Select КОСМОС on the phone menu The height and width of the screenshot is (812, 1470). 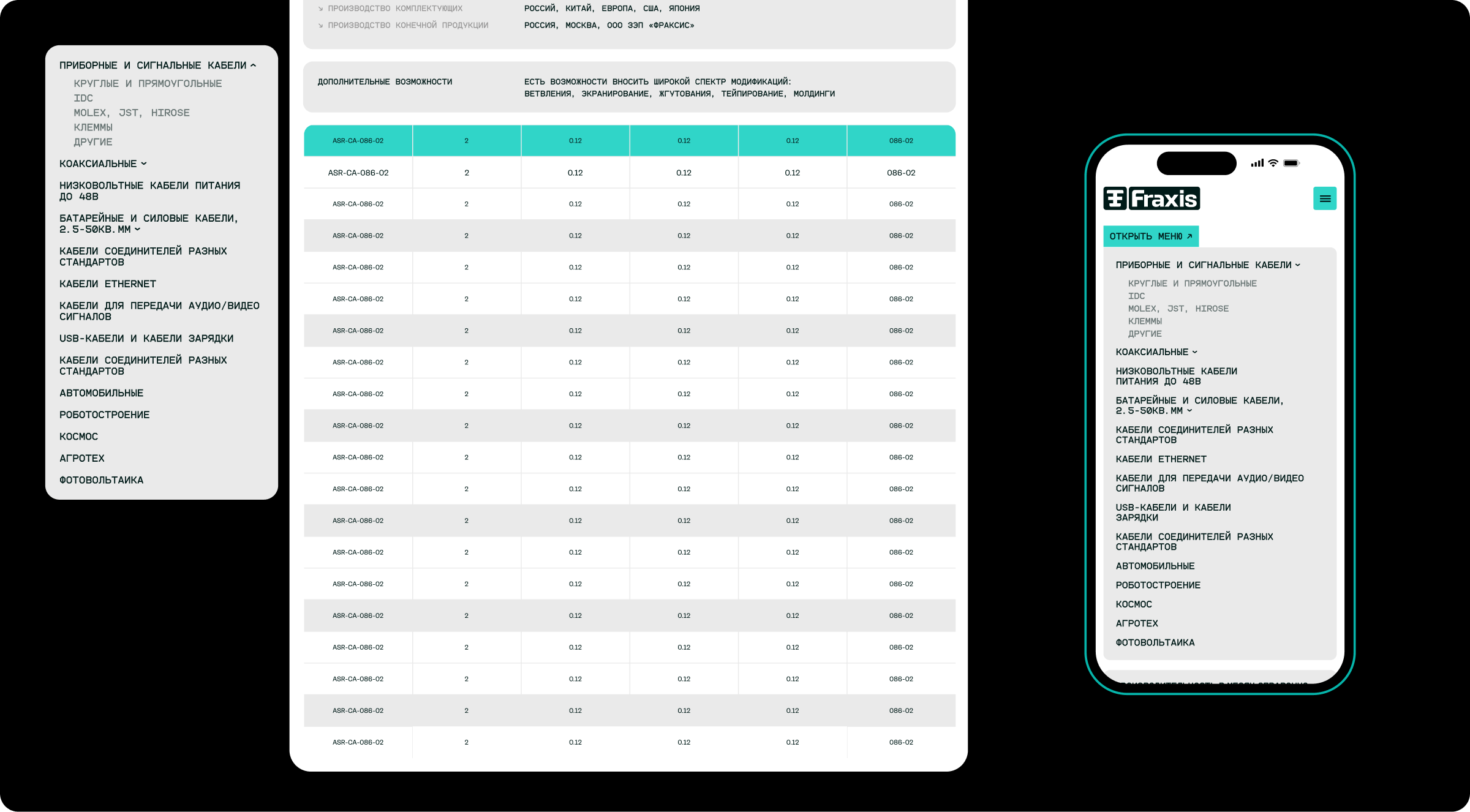click(1134, 604)
